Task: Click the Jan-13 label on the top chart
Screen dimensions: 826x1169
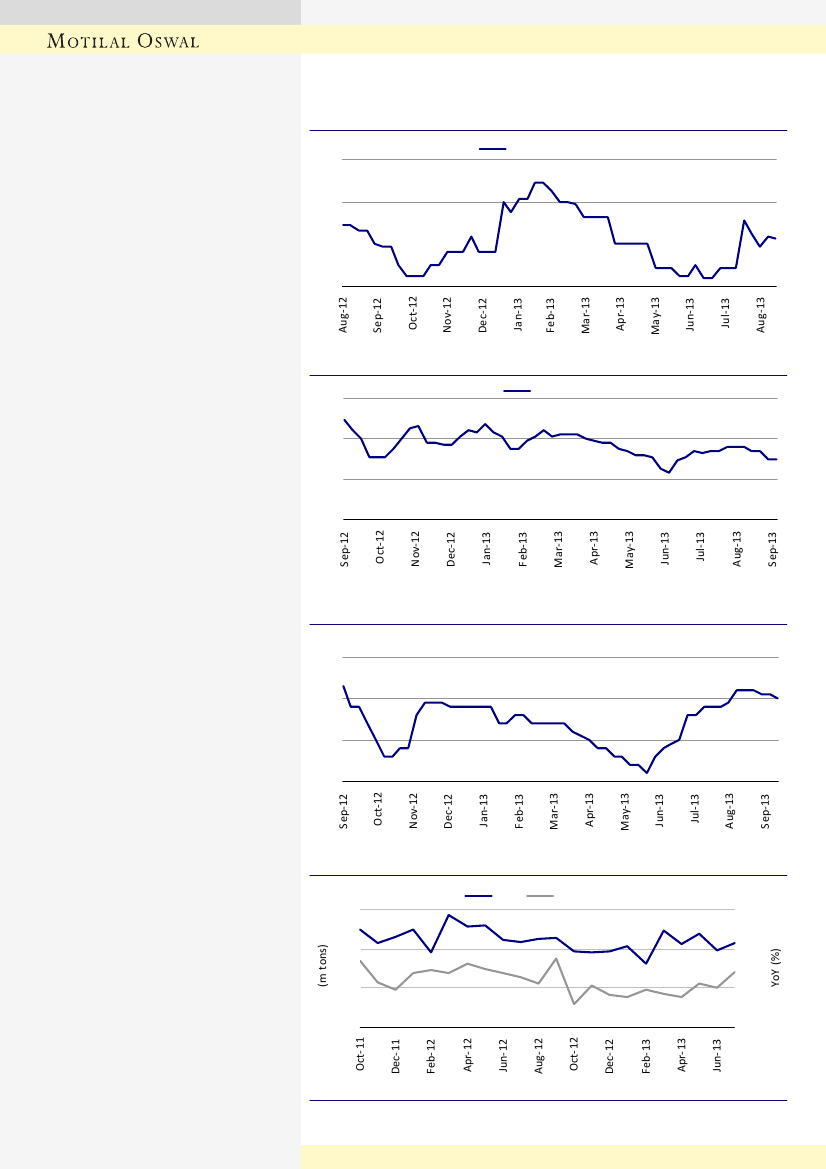Action: (x=518, y=314)
